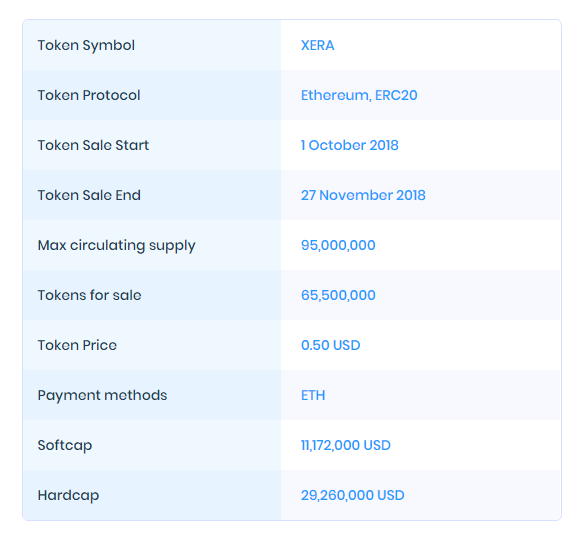Select the Ethereum, ERC20 protocol text
This screenshot has width=581, height=536.
[359, 95]
